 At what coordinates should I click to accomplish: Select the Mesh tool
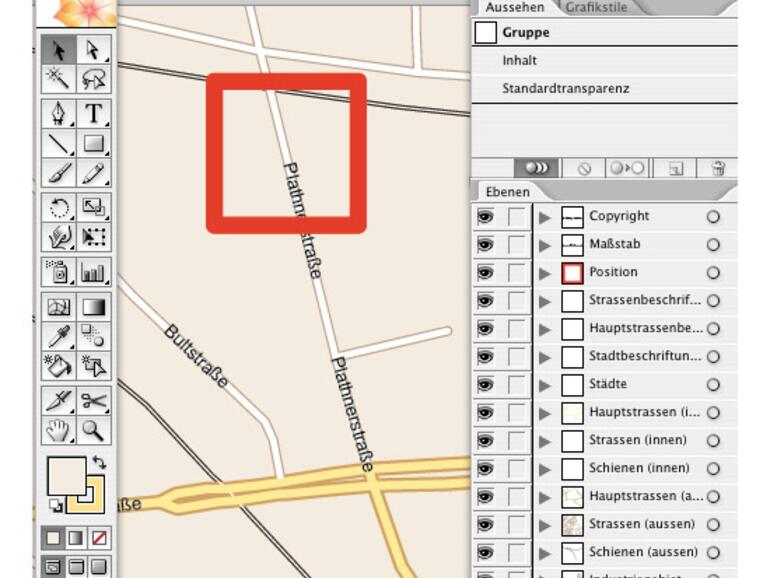59,307
